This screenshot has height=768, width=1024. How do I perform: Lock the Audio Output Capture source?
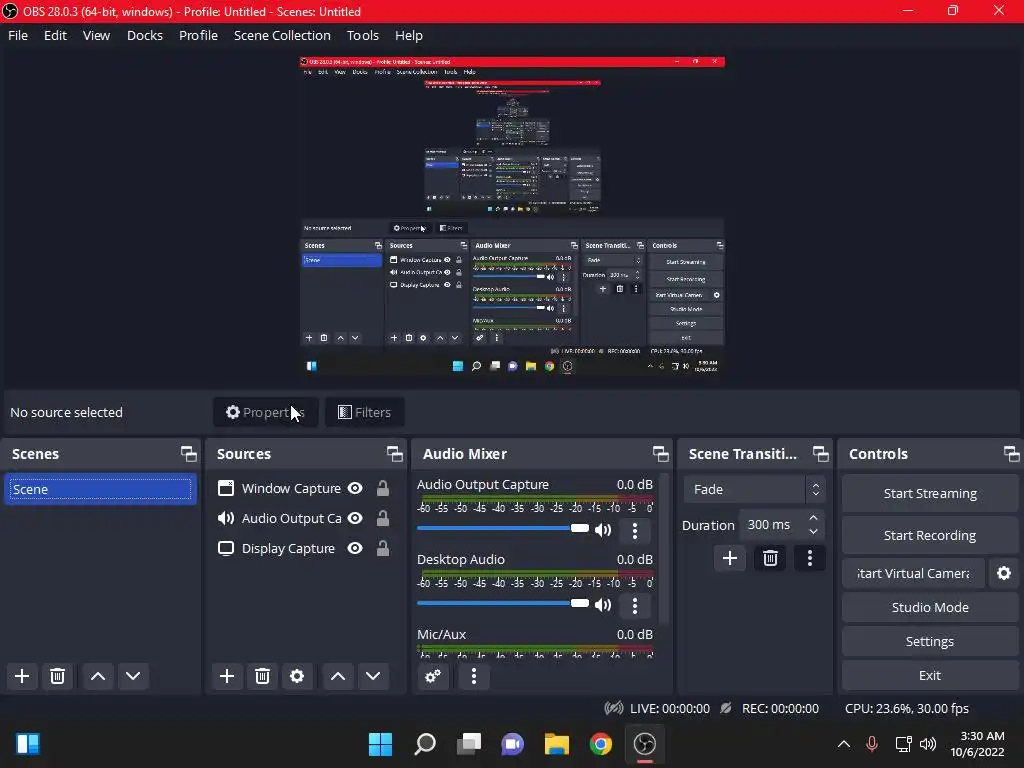tap(383, 518)
